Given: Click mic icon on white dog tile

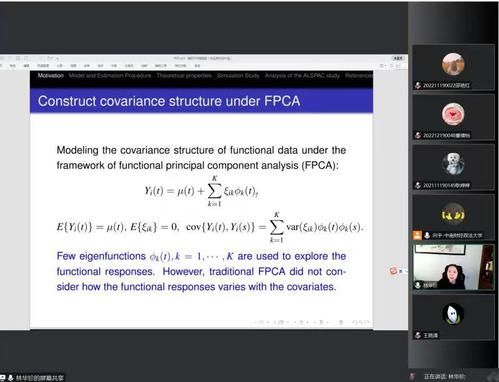Looking at the screenshot, I should pos(418,185).
